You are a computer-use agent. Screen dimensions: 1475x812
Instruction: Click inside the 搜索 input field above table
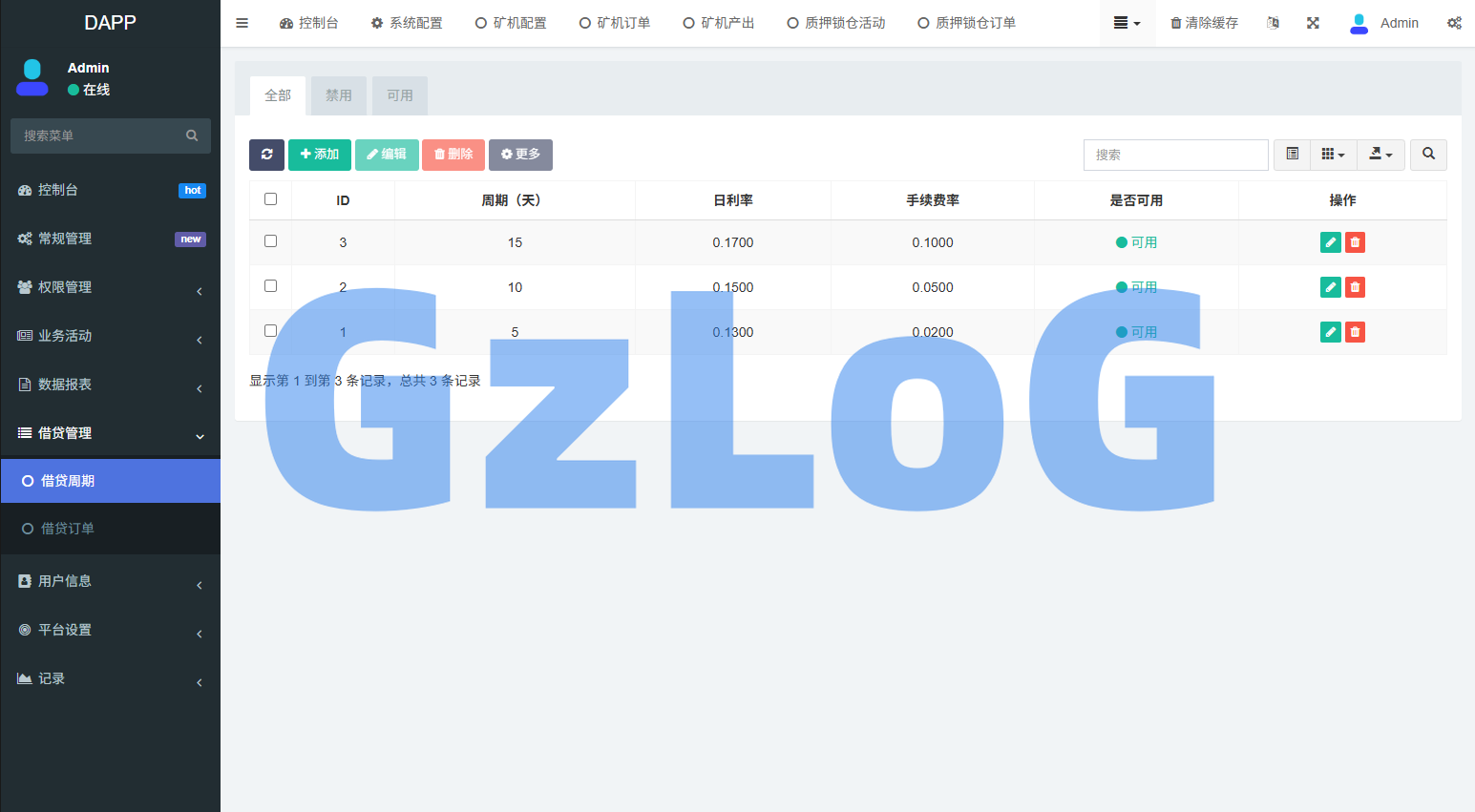pyautogui.click(x=1175, y=154)
